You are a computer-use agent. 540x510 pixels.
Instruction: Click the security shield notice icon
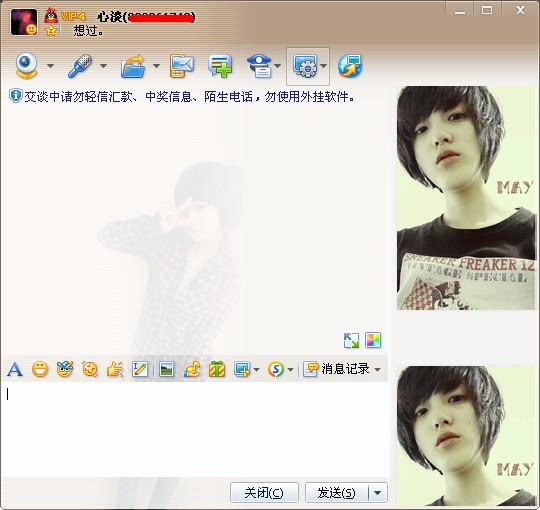[x=16, y=96]
